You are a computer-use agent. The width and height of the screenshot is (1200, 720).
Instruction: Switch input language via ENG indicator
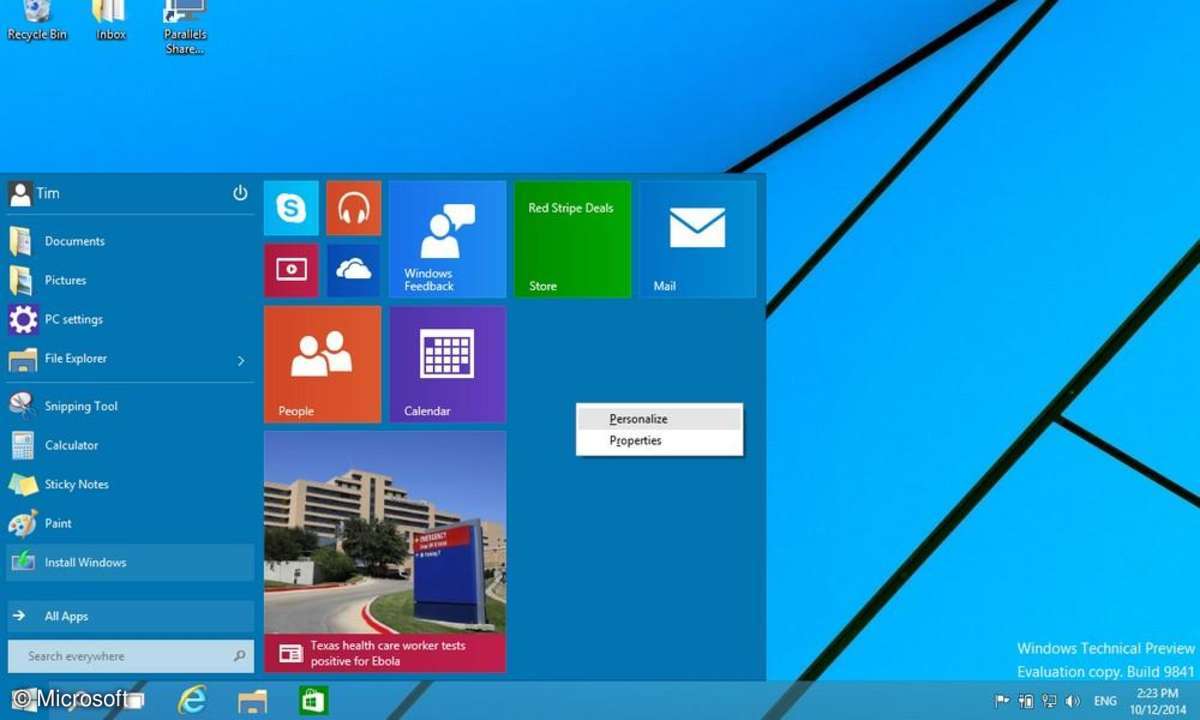1106,701
